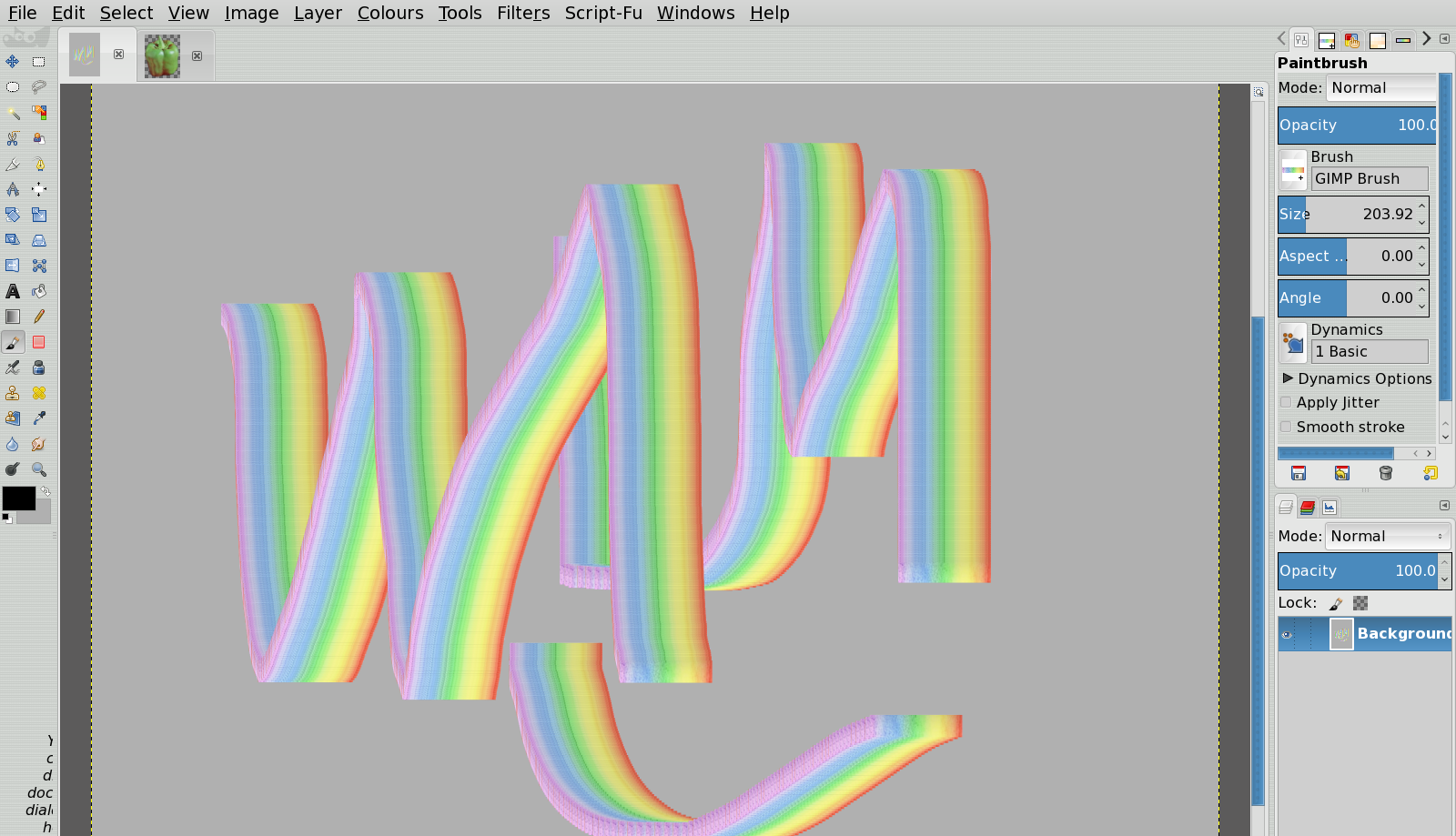The height and width of the screenshot is (836, 1456).
Task: Close the green pepper image tab
Action: pos(197,55)
